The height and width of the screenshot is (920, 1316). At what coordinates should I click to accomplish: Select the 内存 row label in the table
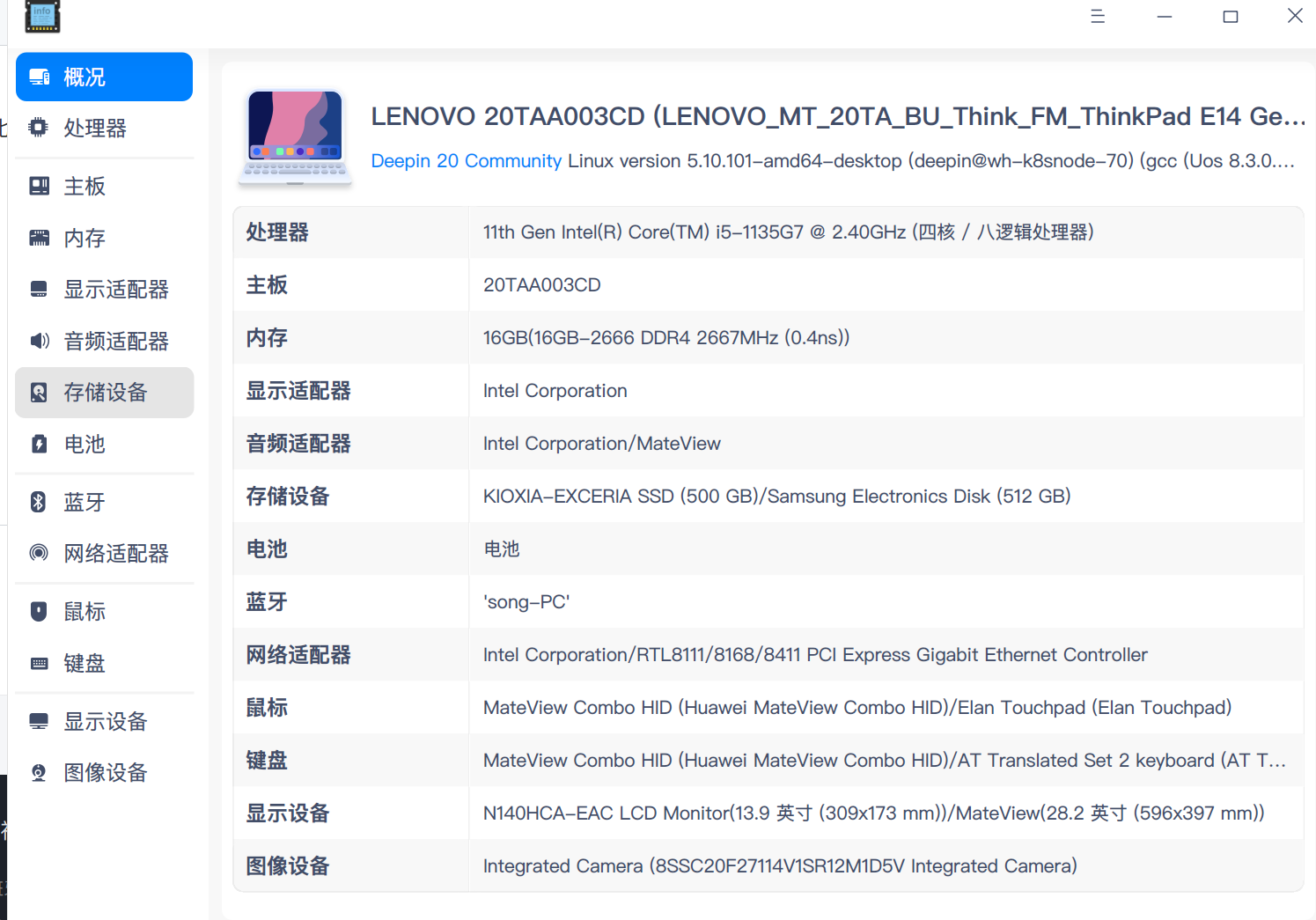[x=267, y=338]
